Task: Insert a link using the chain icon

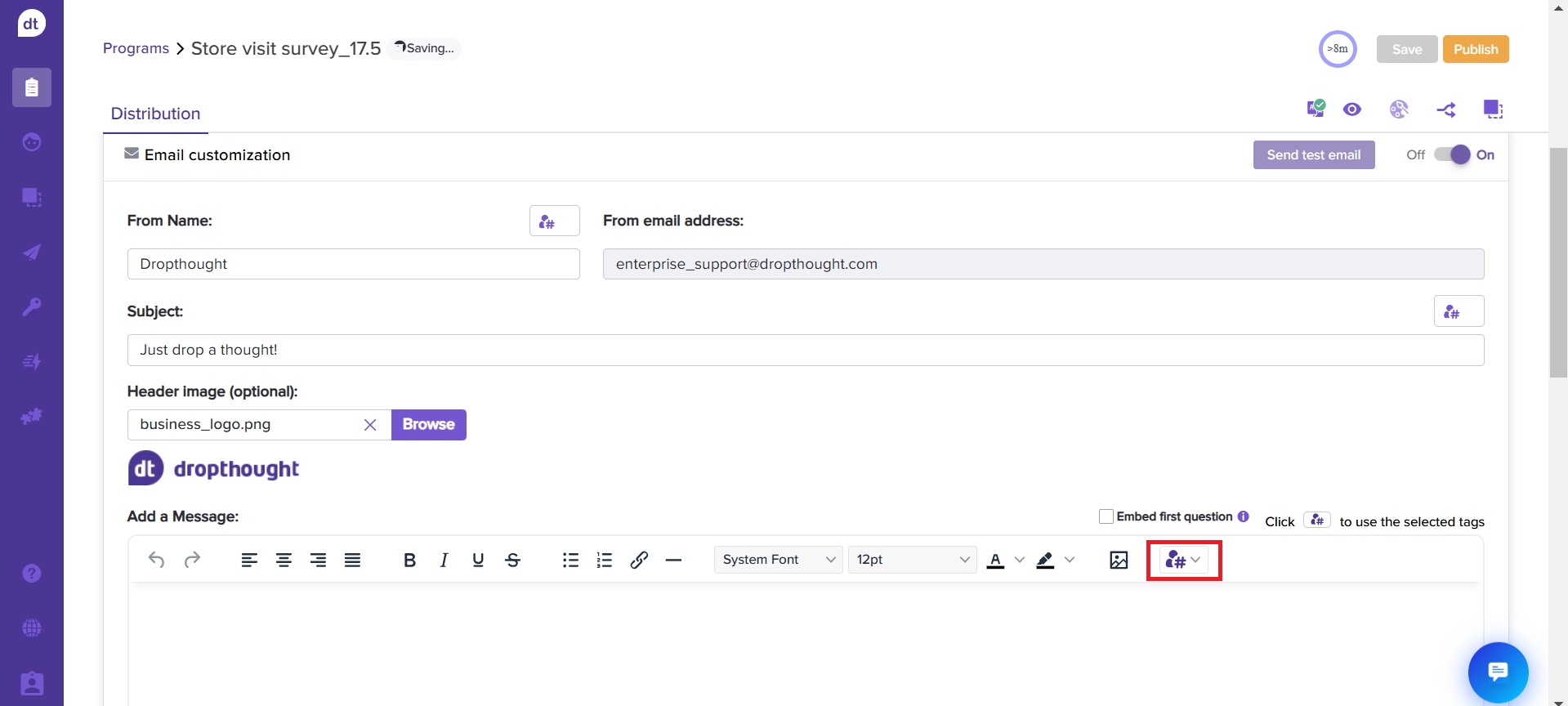Action: pos(639,560)
